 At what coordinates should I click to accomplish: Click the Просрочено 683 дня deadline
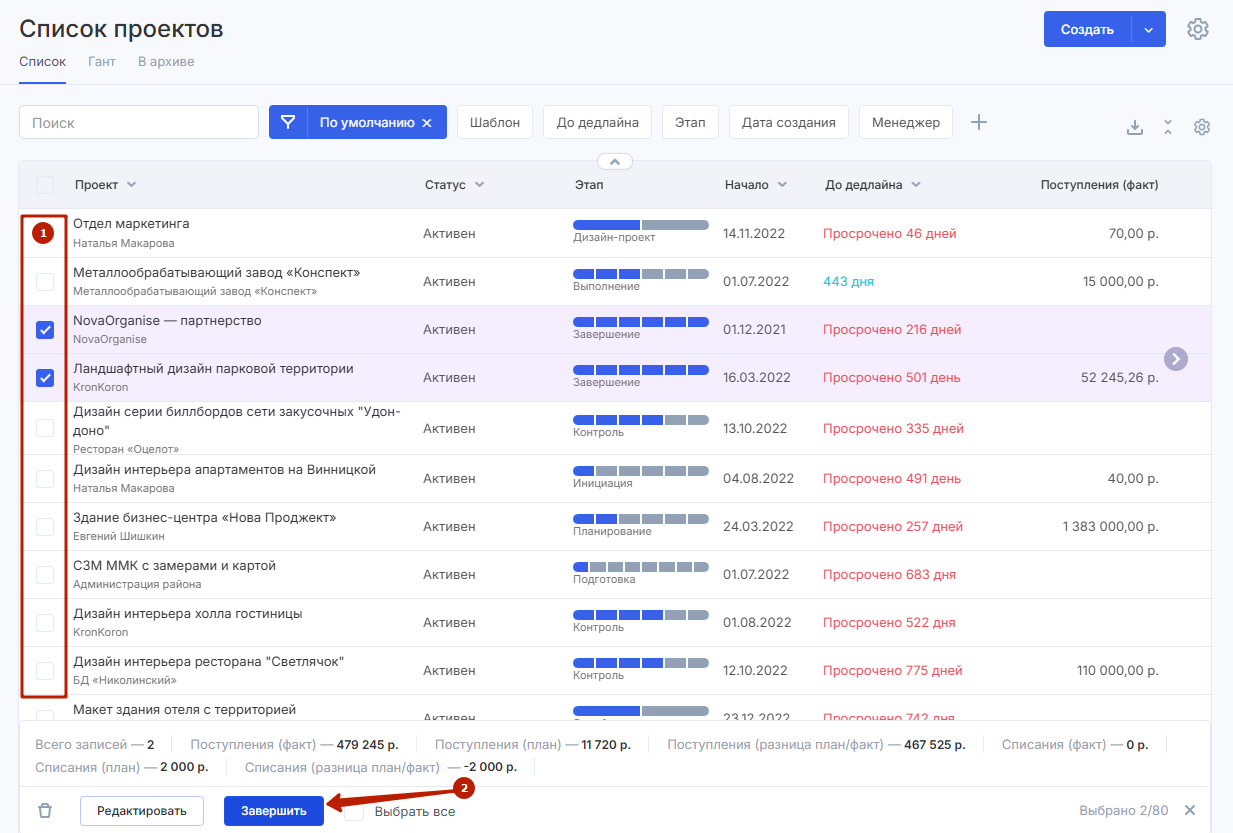click(889, 575)
